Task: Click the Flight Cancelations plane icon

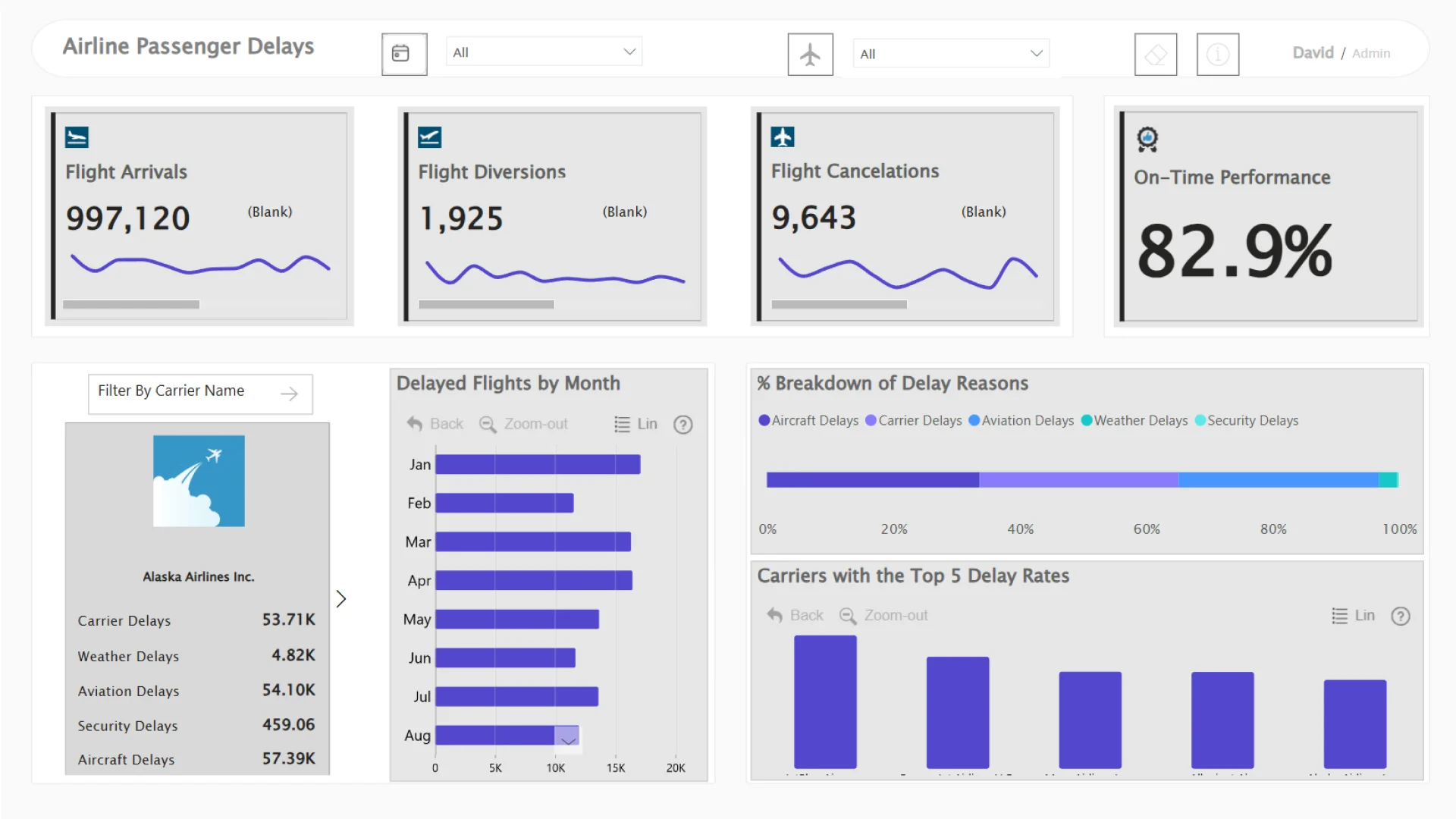Action: (x=783, y=137)
